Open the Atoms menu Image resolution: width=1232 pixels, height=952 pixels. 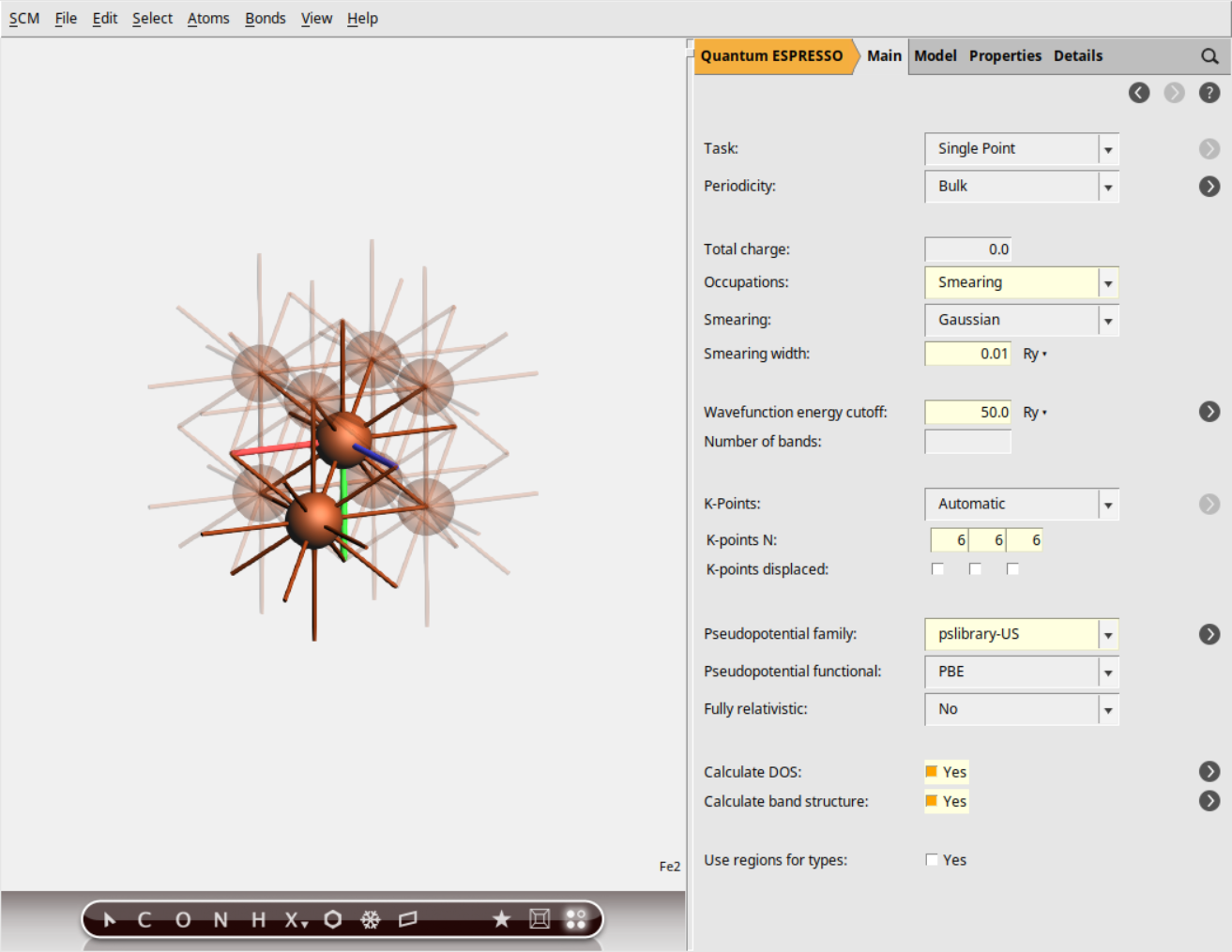click(x=208, y=18)
